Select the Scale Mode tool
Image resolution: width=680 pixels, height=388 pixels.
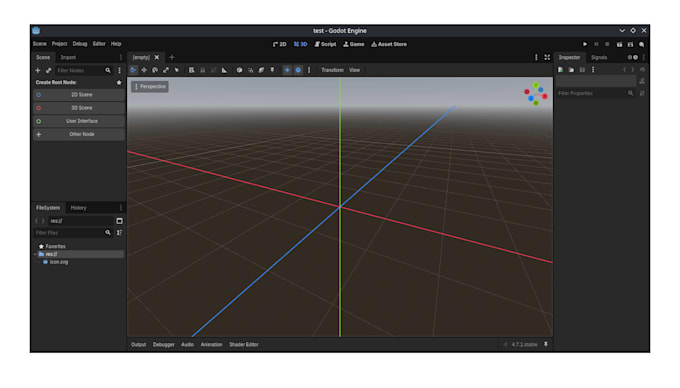click(166, 70)
